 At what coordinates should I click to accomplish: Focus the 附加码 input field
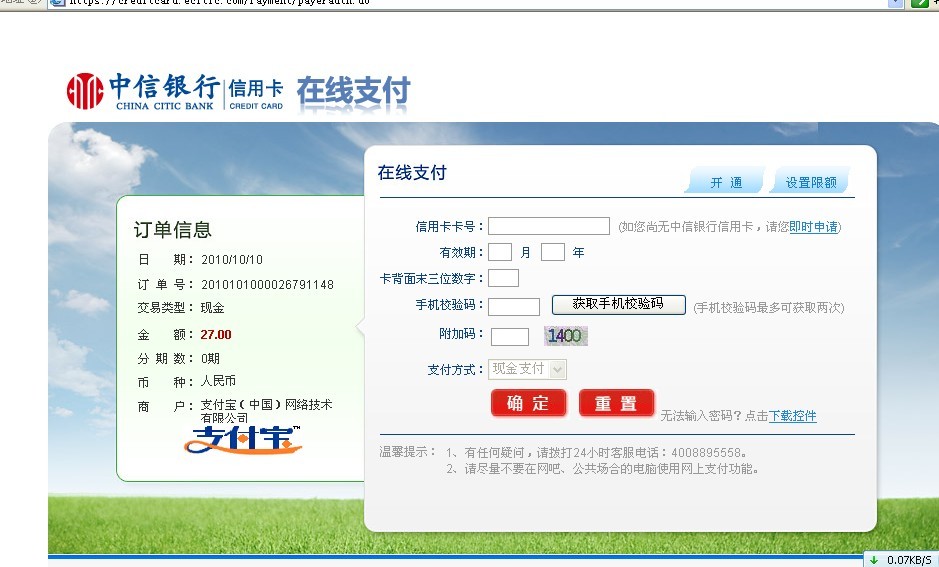pos(510,336)
